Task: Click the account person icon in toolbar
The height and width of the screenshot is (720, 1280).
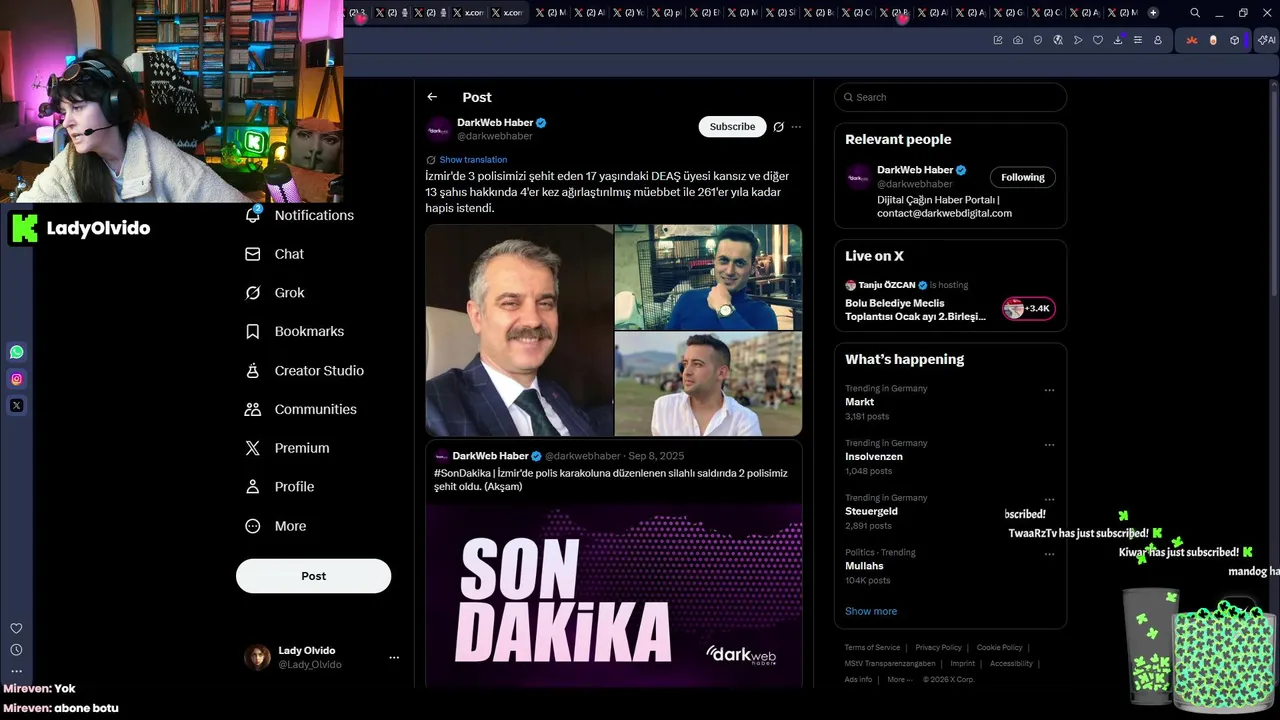Action: pyautogui.click(x=1158, y=40)
